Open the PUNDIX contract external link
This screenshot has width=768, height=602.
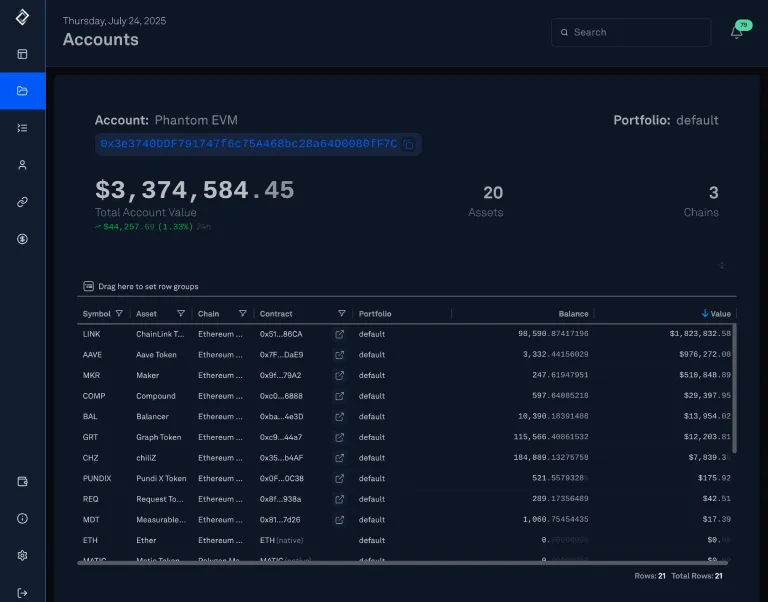339,478
